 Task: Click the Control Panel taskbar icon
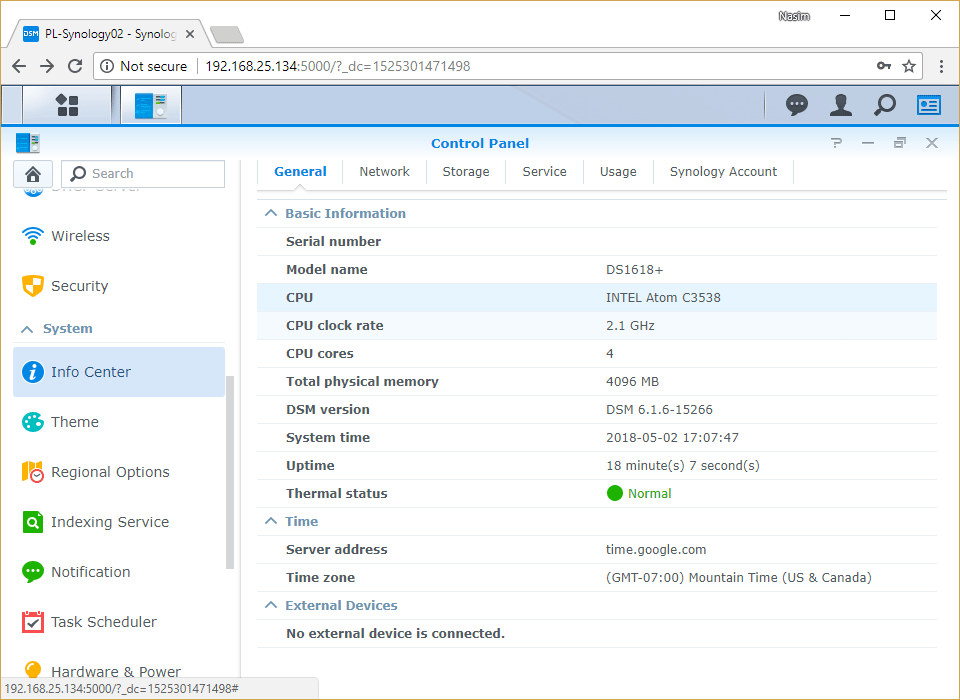151,105
